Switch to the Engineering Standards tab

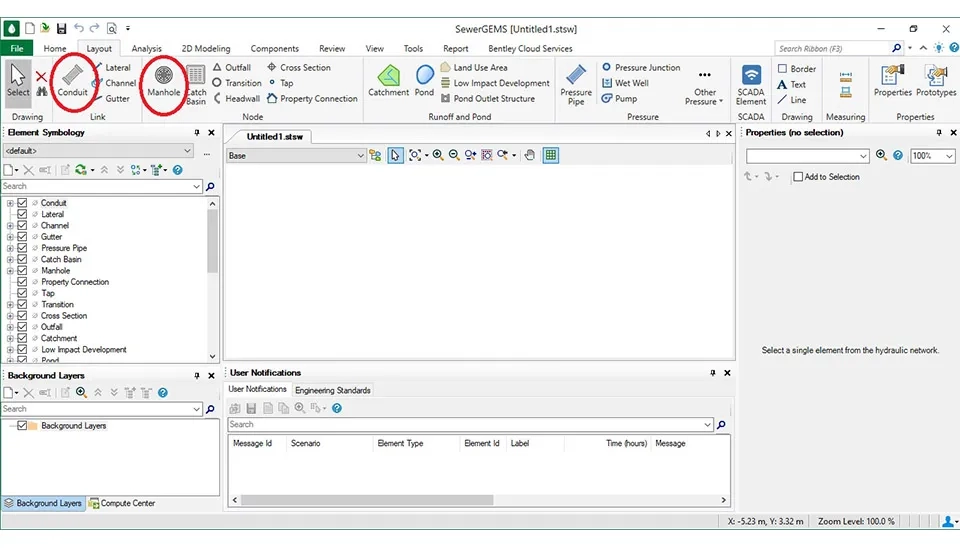[x=332, y=390]
